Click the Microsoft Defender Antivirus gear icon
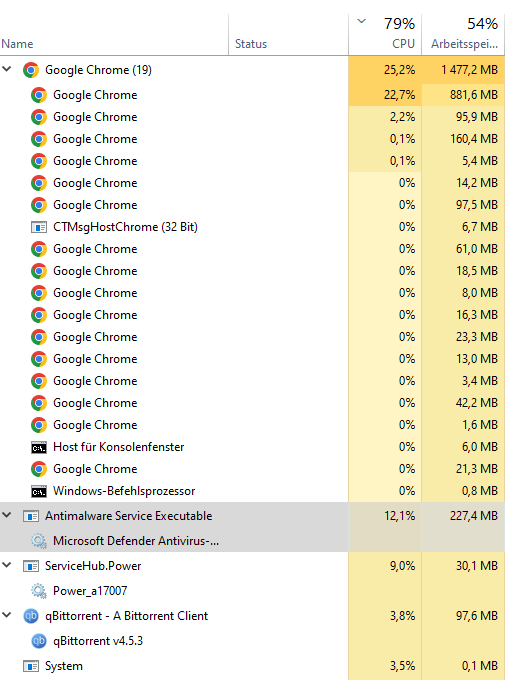Screen dimensions: 506x681 point(39,541)
